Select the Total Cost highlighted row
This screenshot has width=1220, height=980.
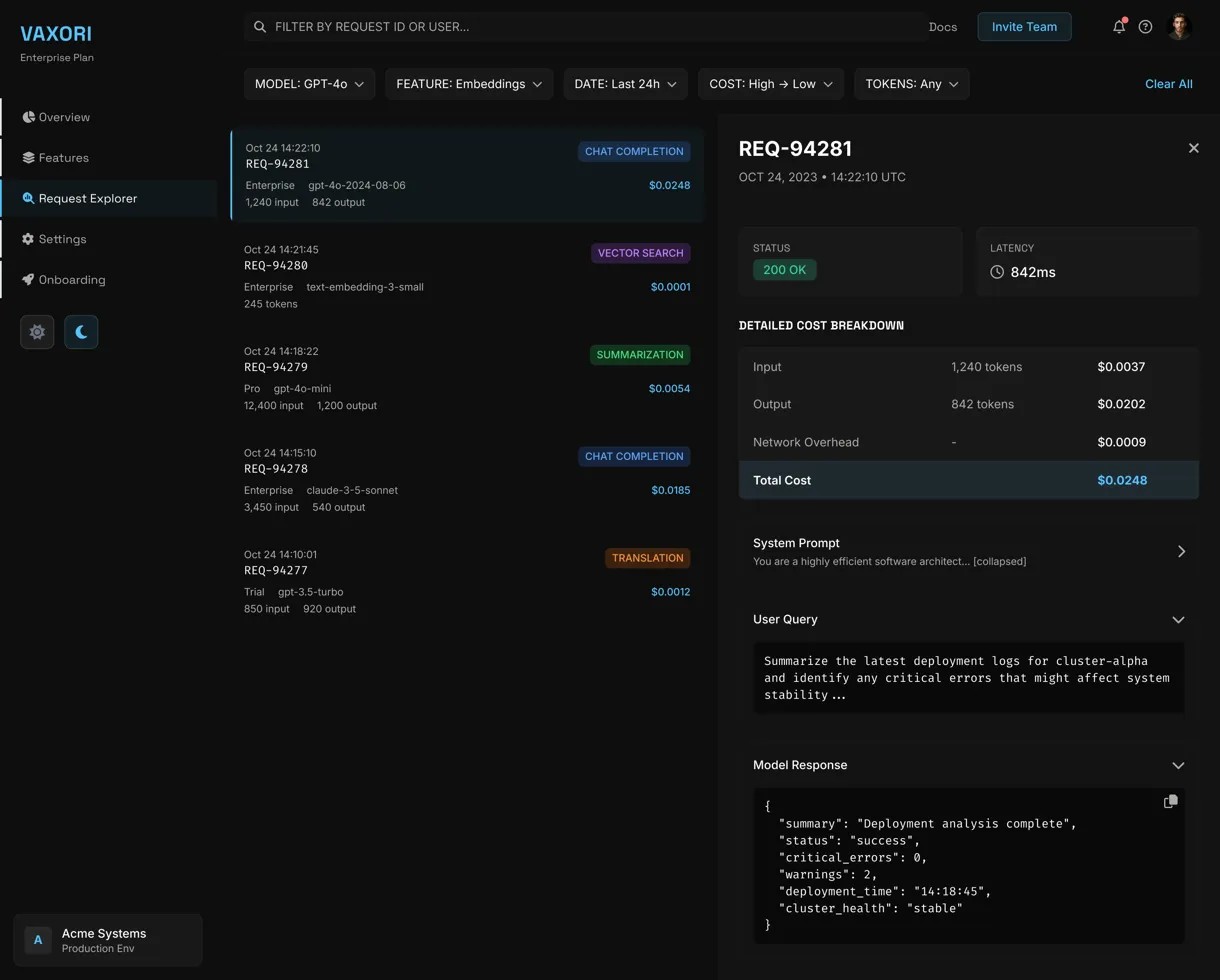pyautogui.click(x=967, y=480)
